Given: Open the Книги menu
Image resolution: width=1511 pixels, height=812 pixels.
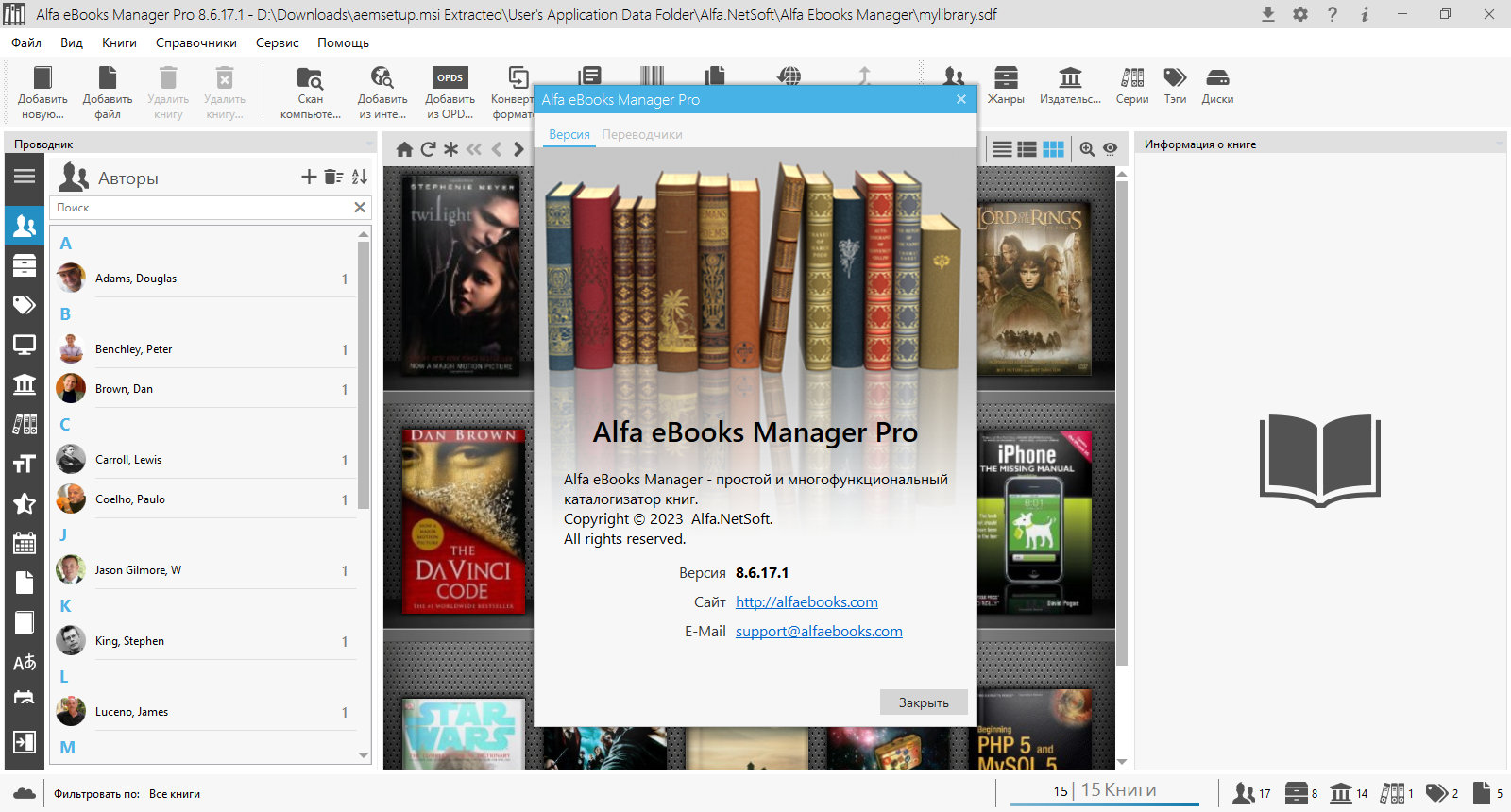Looking at the screenshot, I should click(x=119, y=42).
